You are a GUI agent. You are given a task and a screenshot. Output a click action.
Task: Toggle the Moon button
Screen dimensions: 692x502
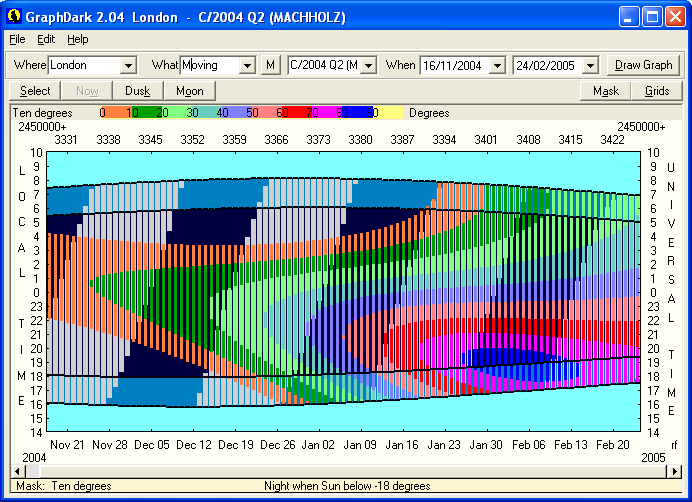click(x=189, y=91)
